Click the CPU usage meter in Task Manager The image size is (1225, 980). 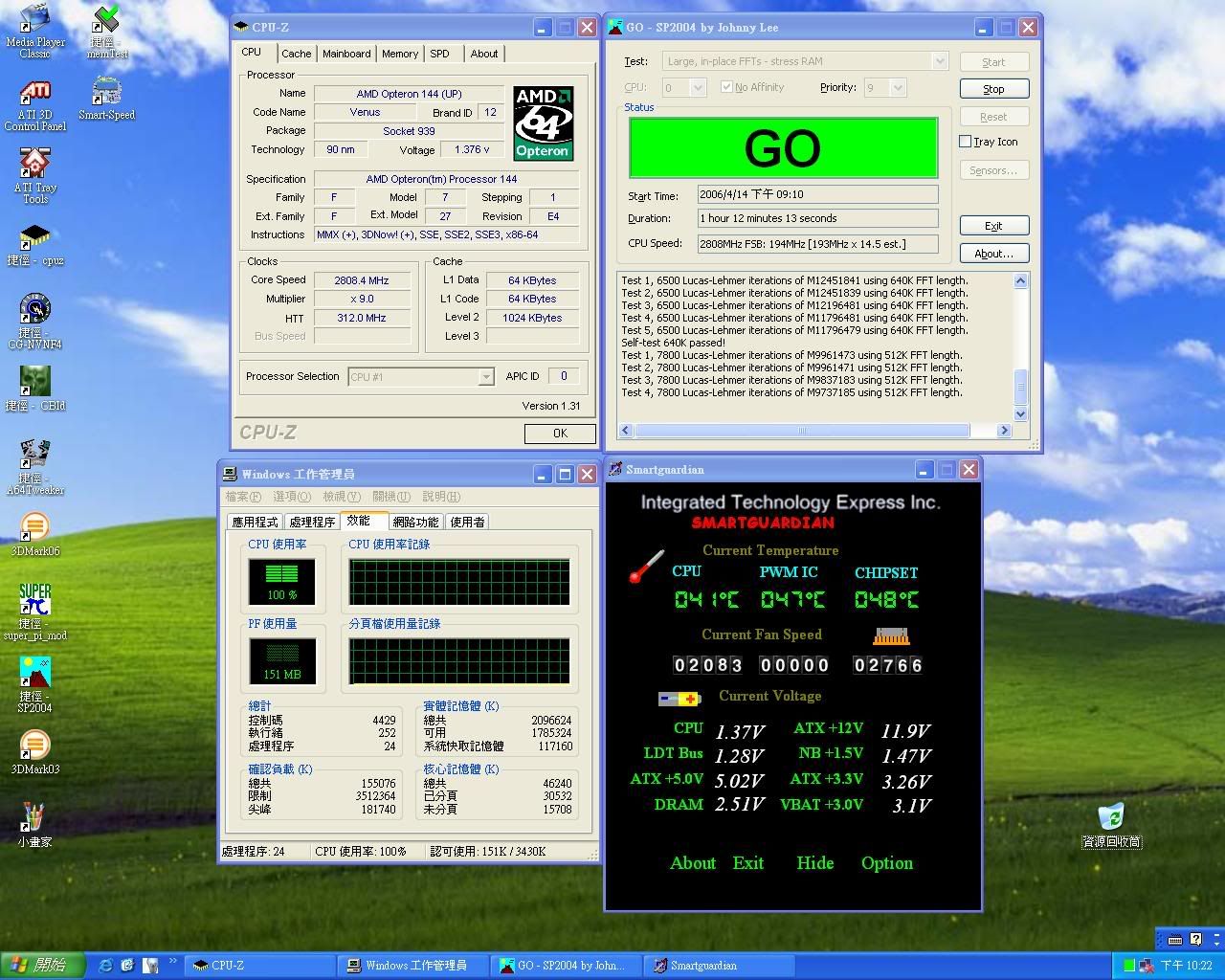coord(281,582)
